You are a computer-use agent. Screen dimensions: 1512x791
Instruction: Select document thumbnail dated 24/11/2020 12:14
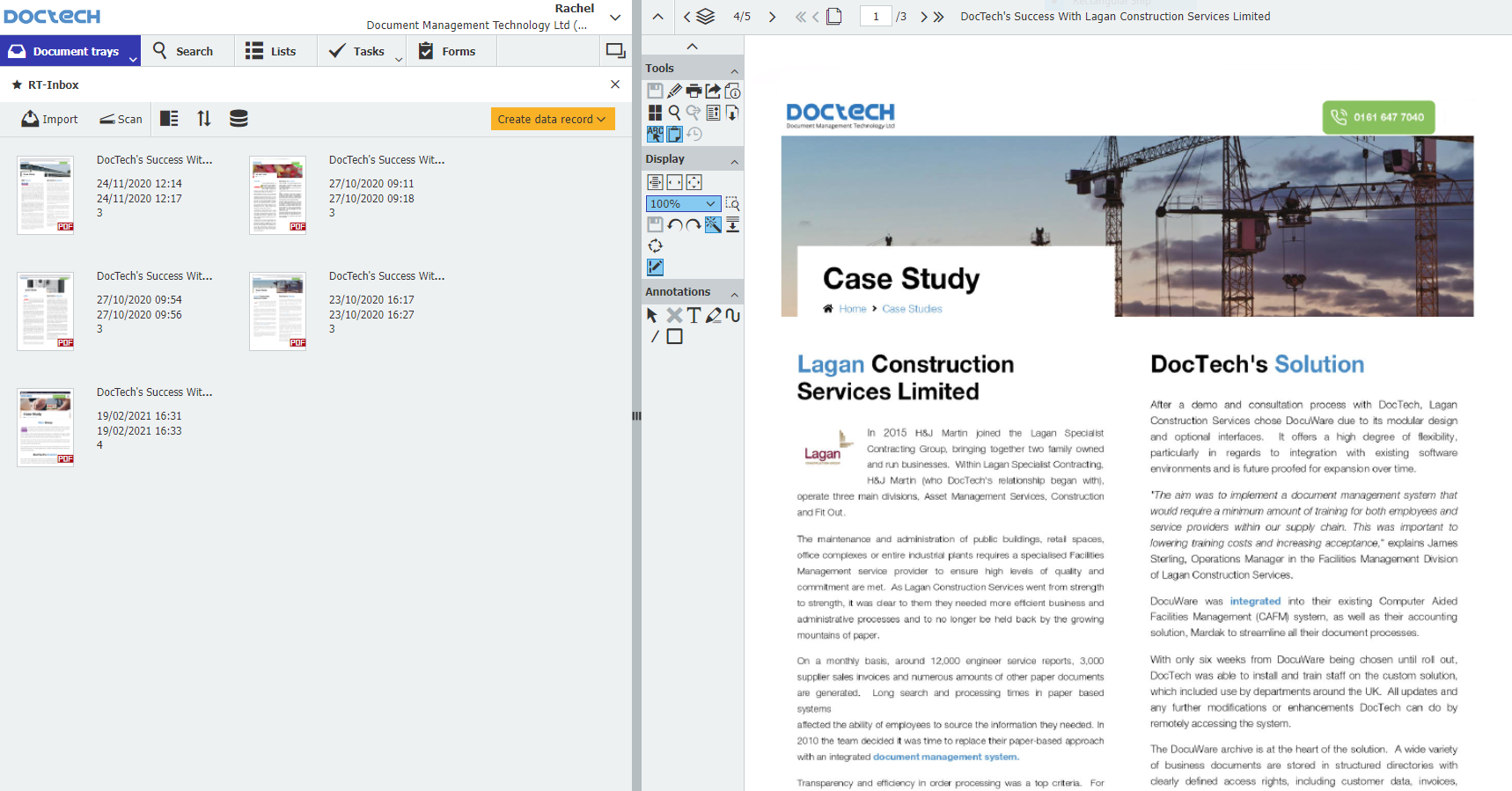46,195
